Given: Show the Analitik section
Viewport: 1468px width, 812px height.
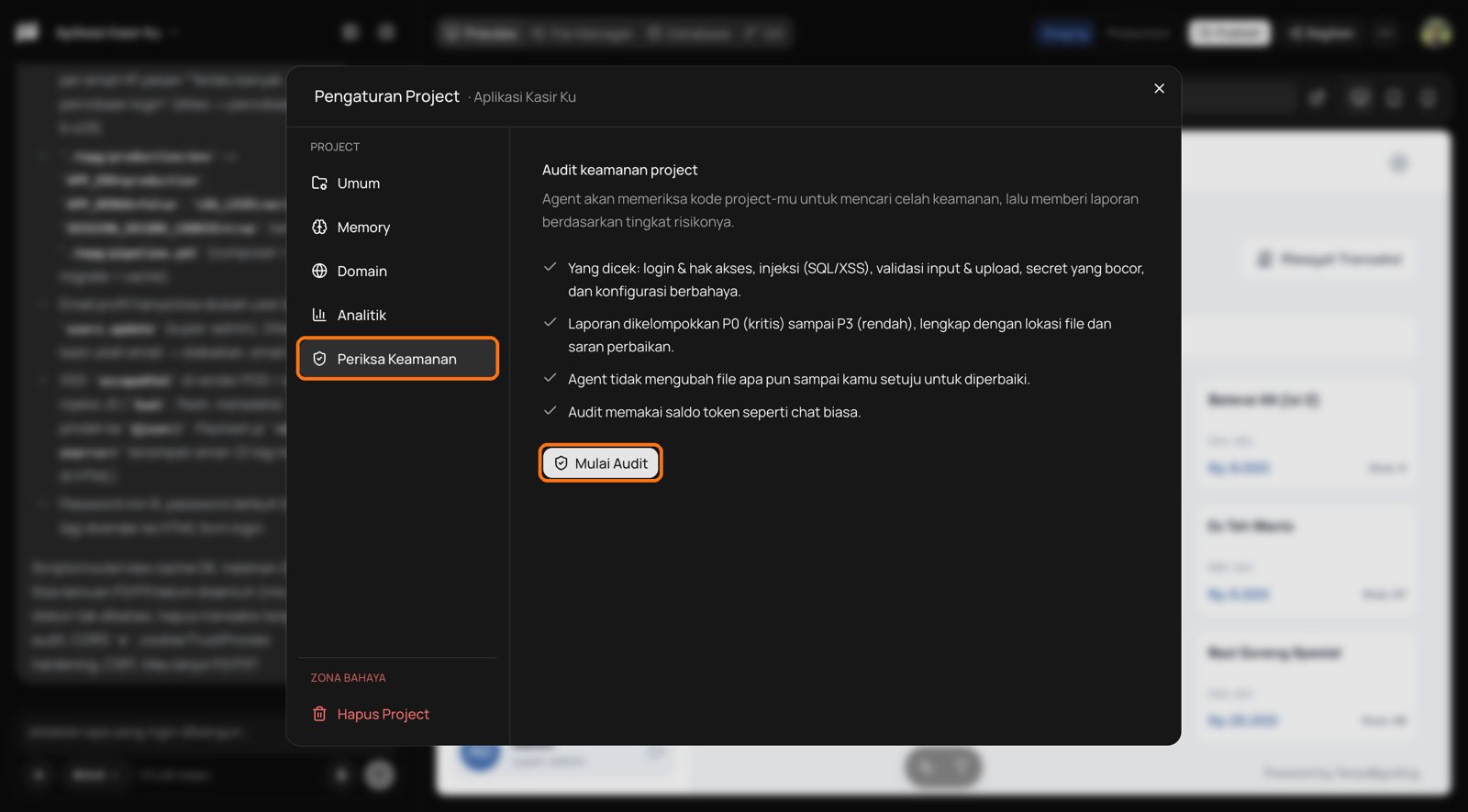Looking at the screenshot, I should (x=397, y=316).
